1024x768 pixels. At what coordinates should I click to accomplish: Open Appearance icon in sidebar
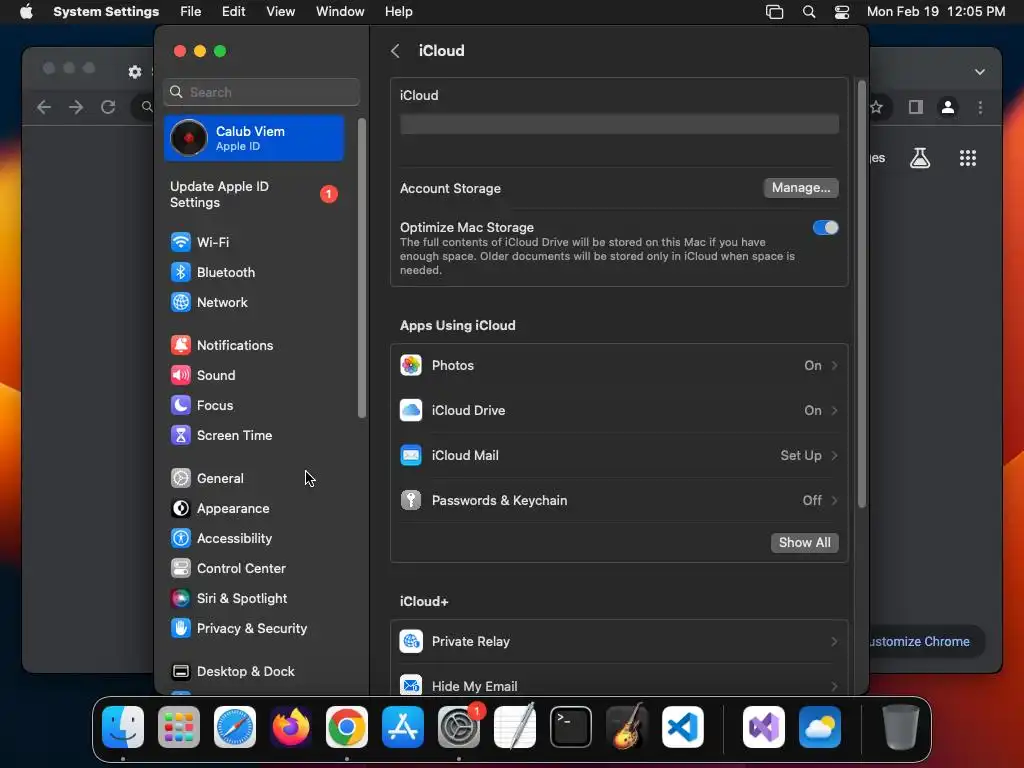[x=180, y=508]
